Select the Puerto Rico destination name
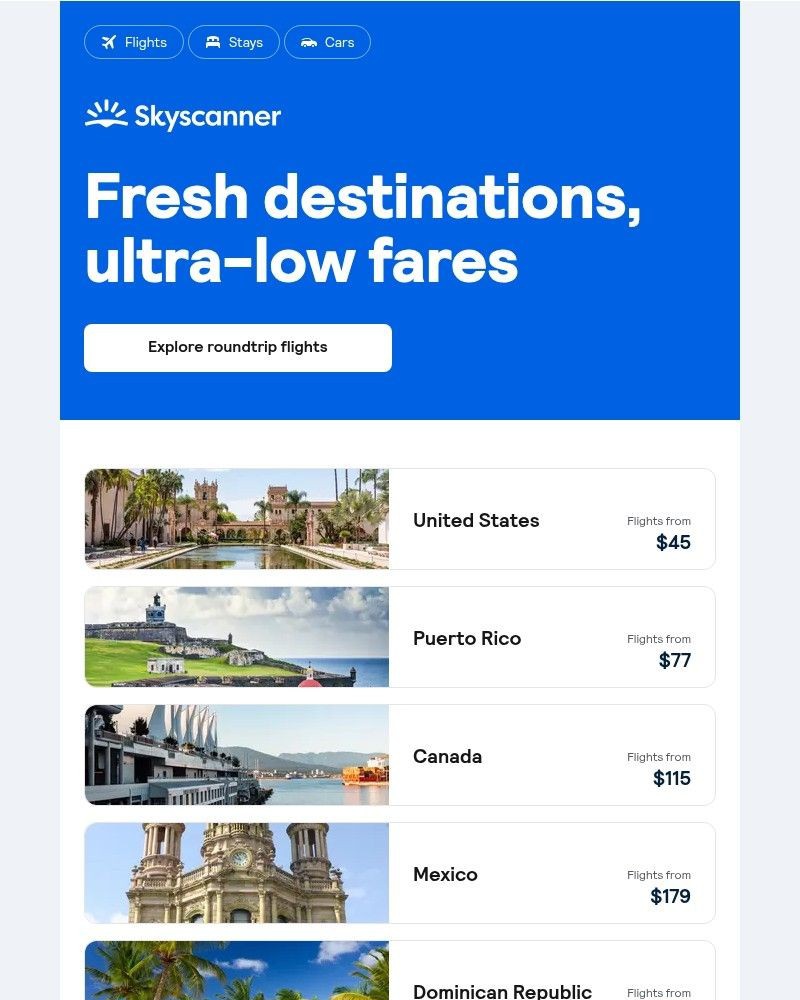Viewport: 800px width, 1000px height. pos(467,638)
